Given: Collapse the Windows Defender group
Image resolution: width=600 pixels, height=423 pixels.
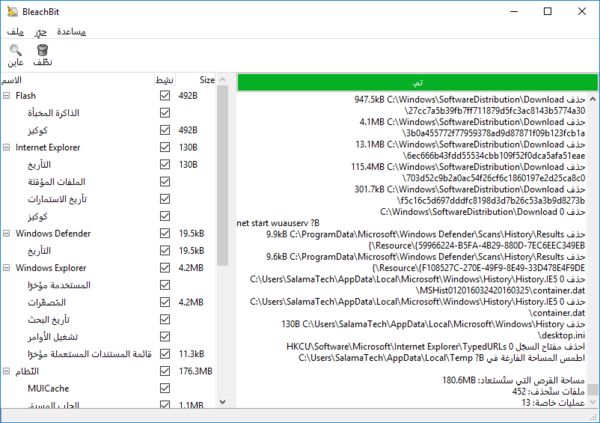Looking at the screenshot, I should (x=7, y=233).
